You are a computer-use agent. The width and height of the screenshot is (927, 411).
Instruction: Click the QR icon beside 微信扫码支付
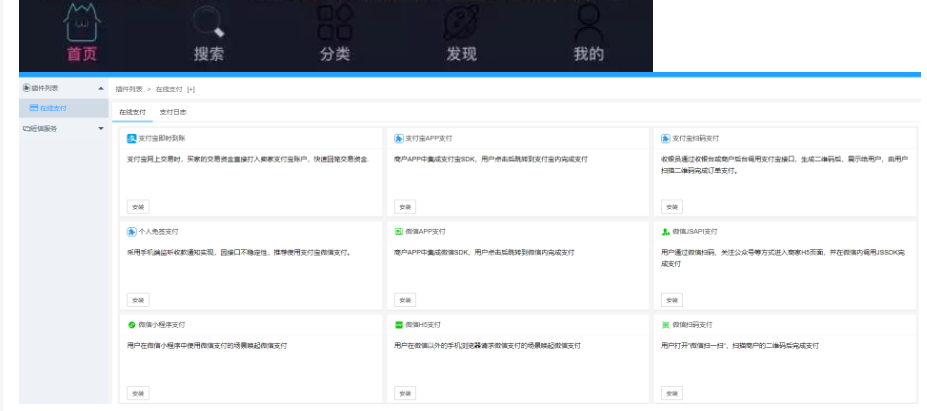click(666, 325)
